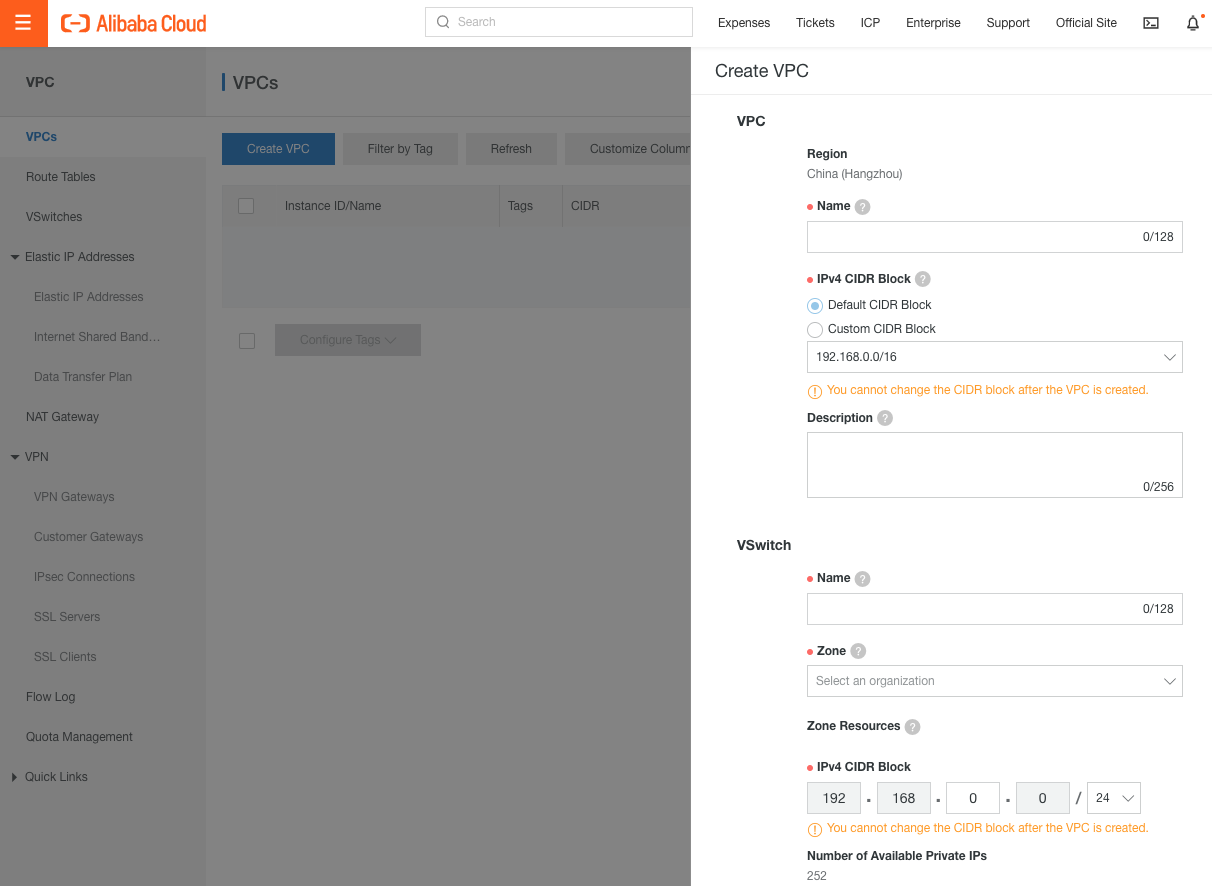
Task: Show help for Description field
Action: click(x=885, y=419)
